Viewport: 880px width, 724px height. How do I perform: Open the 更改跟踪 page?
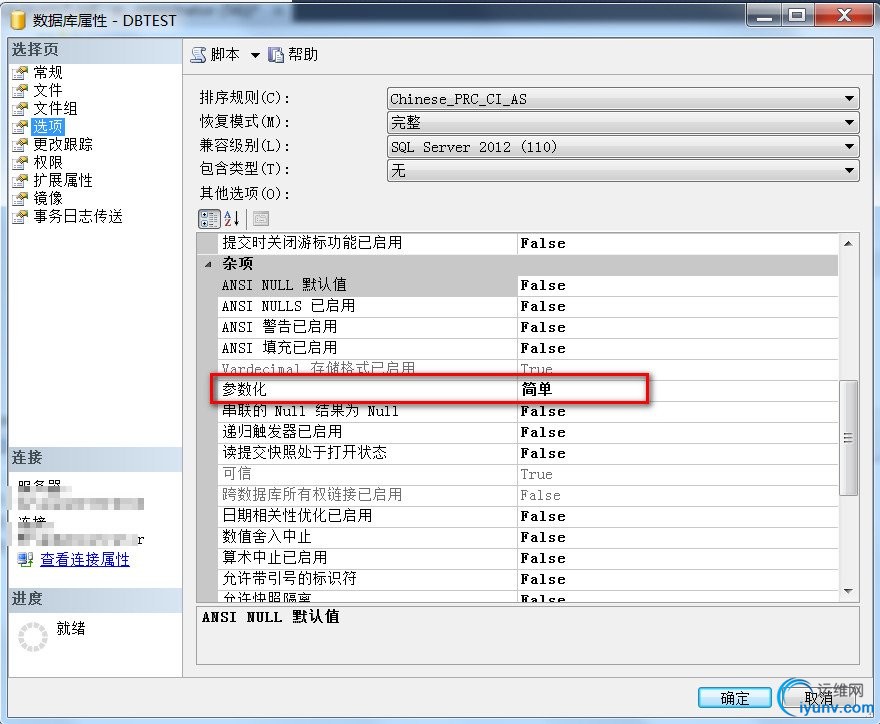pos(63,144)
